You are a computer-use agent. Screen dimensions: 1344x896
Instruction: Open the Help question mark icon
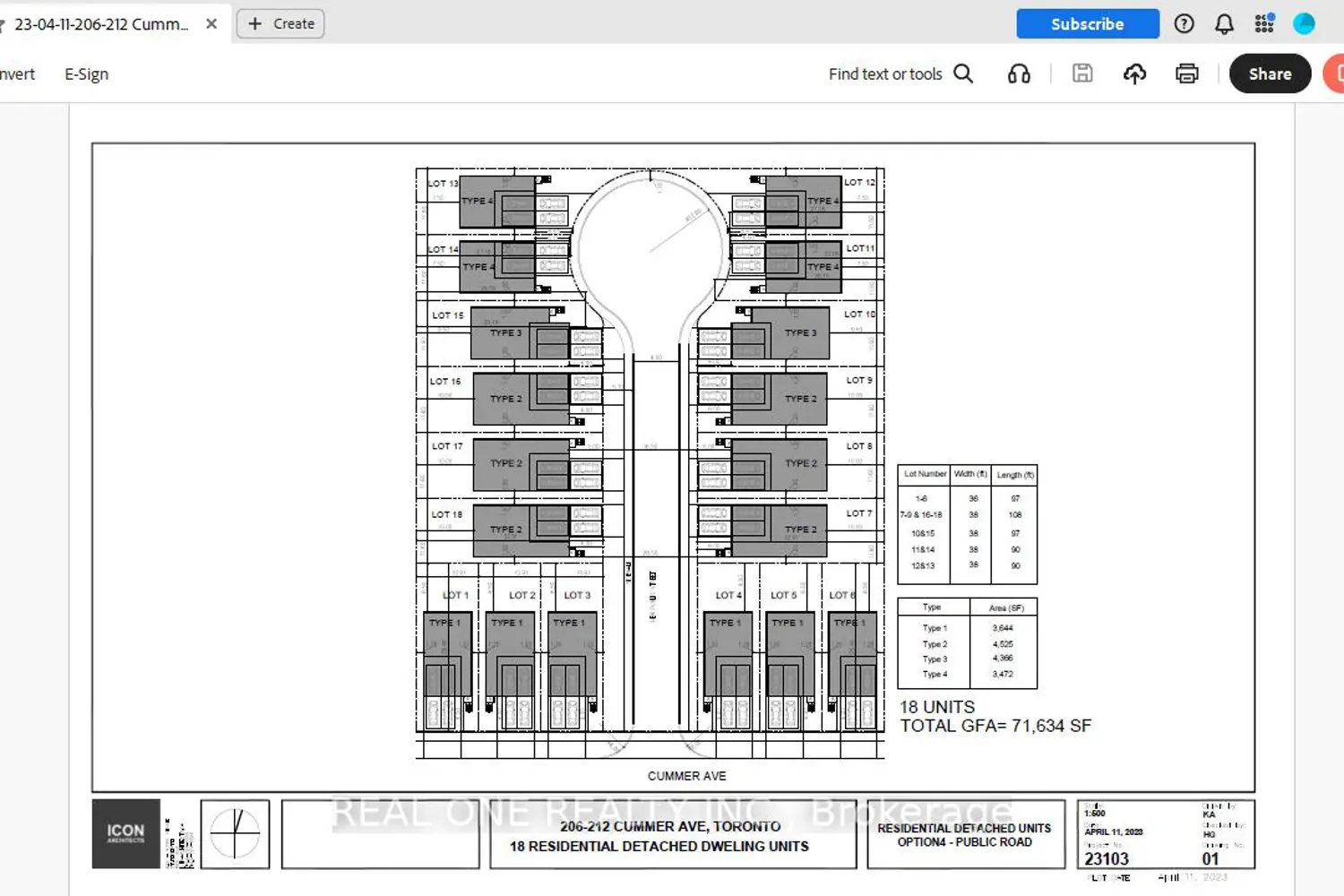point(1184,24)
